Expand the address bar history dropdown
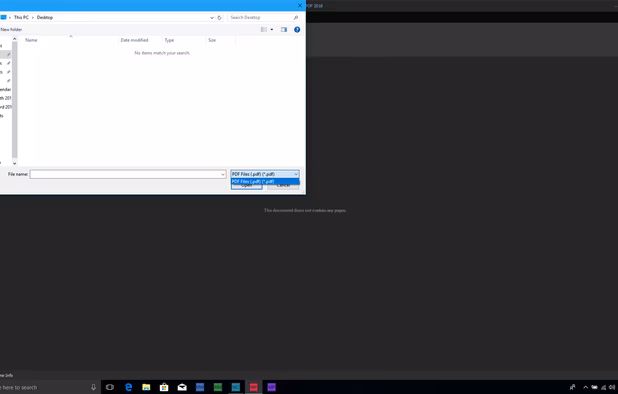The height and width of the screenshot is (394, 618). pyautogui.click(x=212, y=18)
